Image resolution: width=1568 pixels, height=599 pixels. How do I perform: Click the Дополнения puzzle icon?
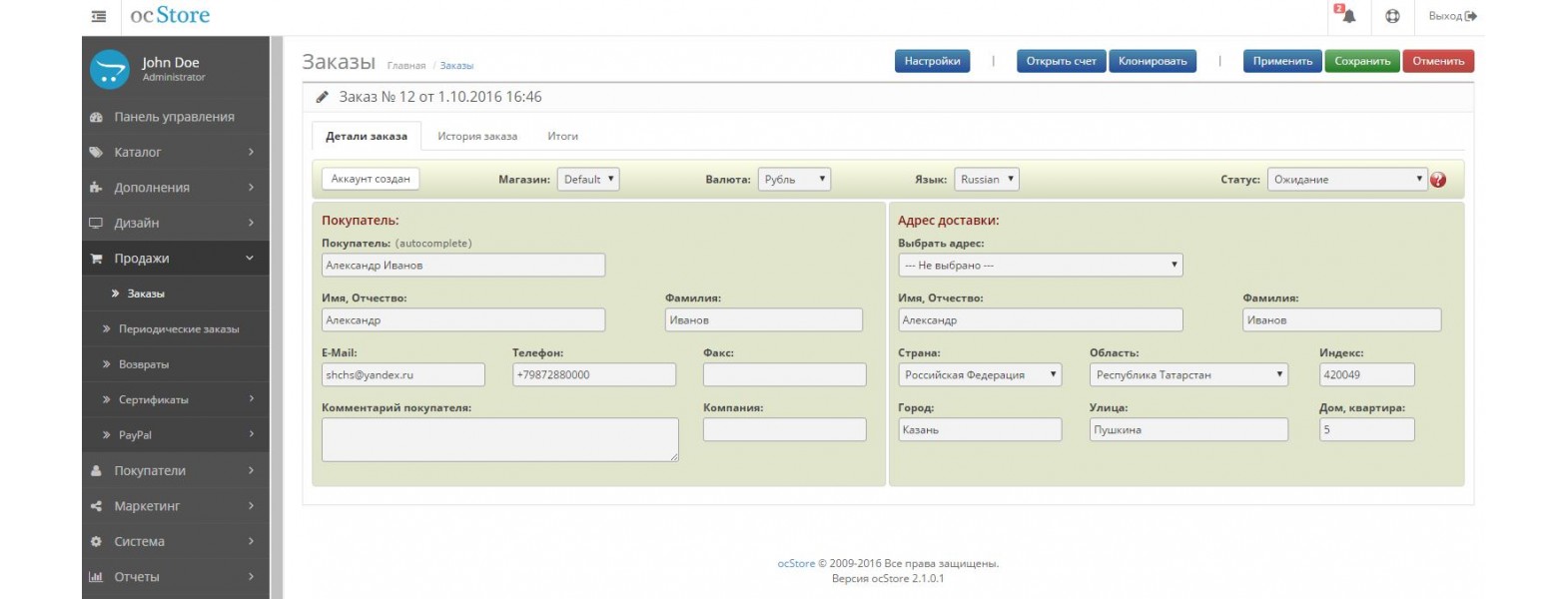(x=96, y=188)
